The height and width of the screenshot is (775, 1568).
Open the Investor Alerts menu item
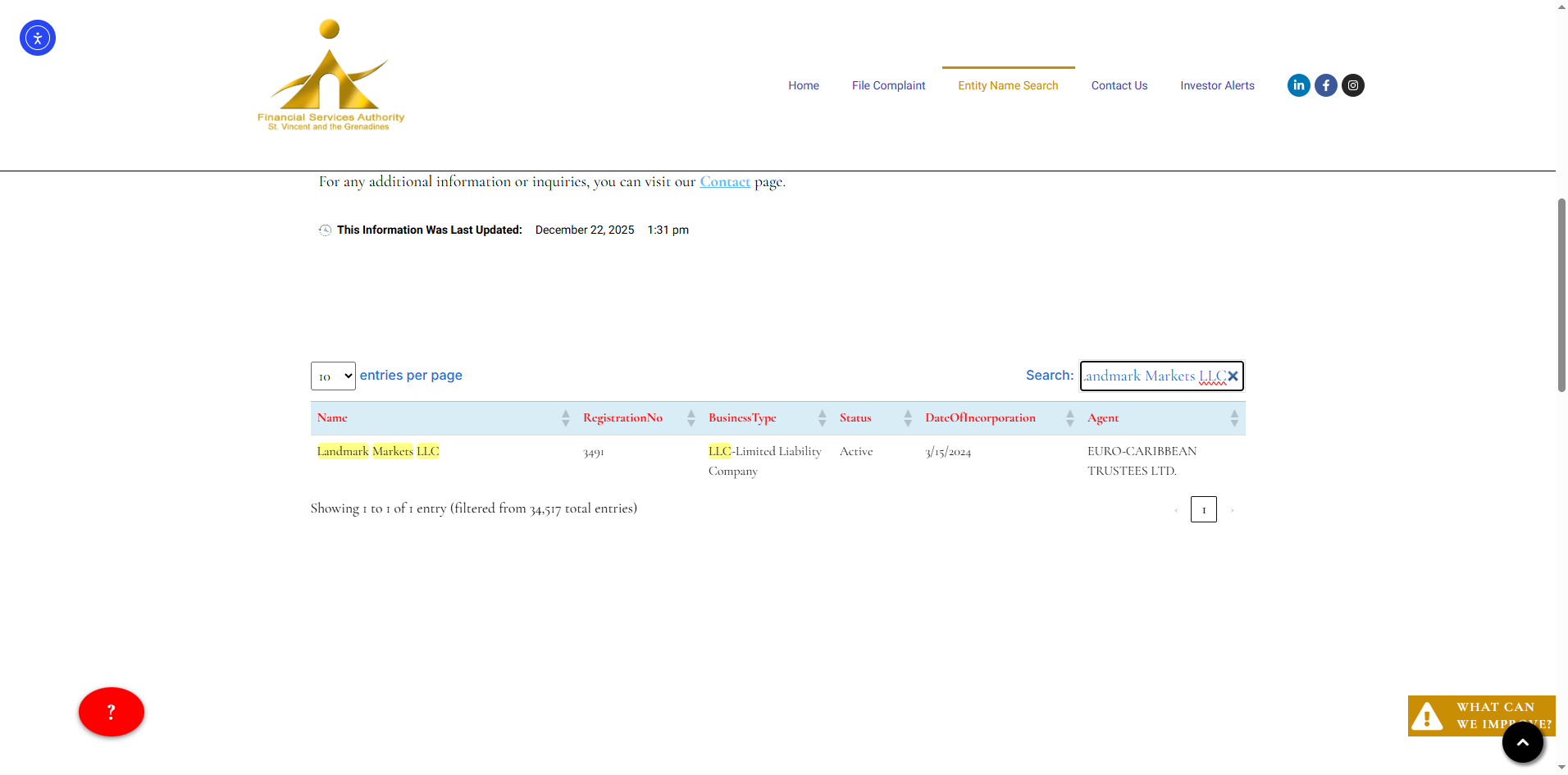click(1217, 85)
